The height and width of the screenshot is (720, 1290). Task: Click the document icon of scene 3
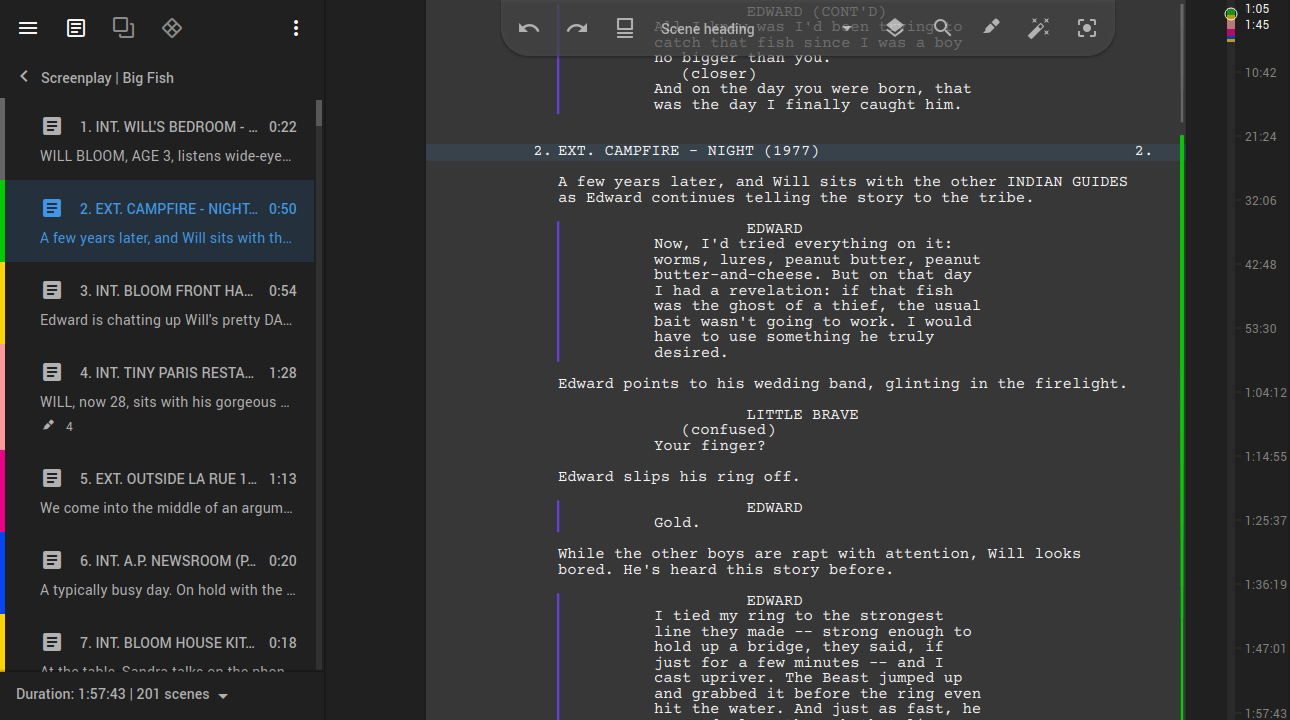[52, 291]
